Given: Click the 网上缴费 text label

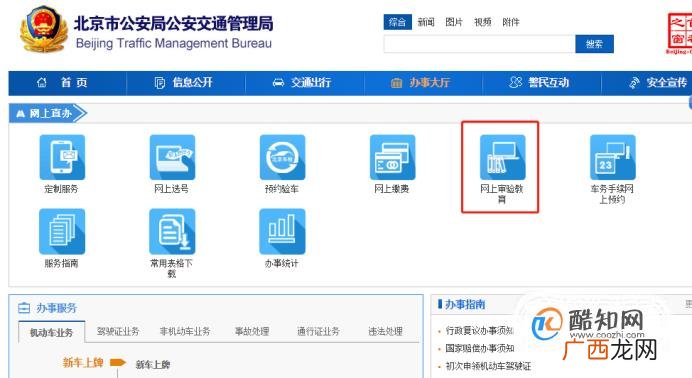Looking at the screenshot, I should pyautogui.click(x=391, y=189).
